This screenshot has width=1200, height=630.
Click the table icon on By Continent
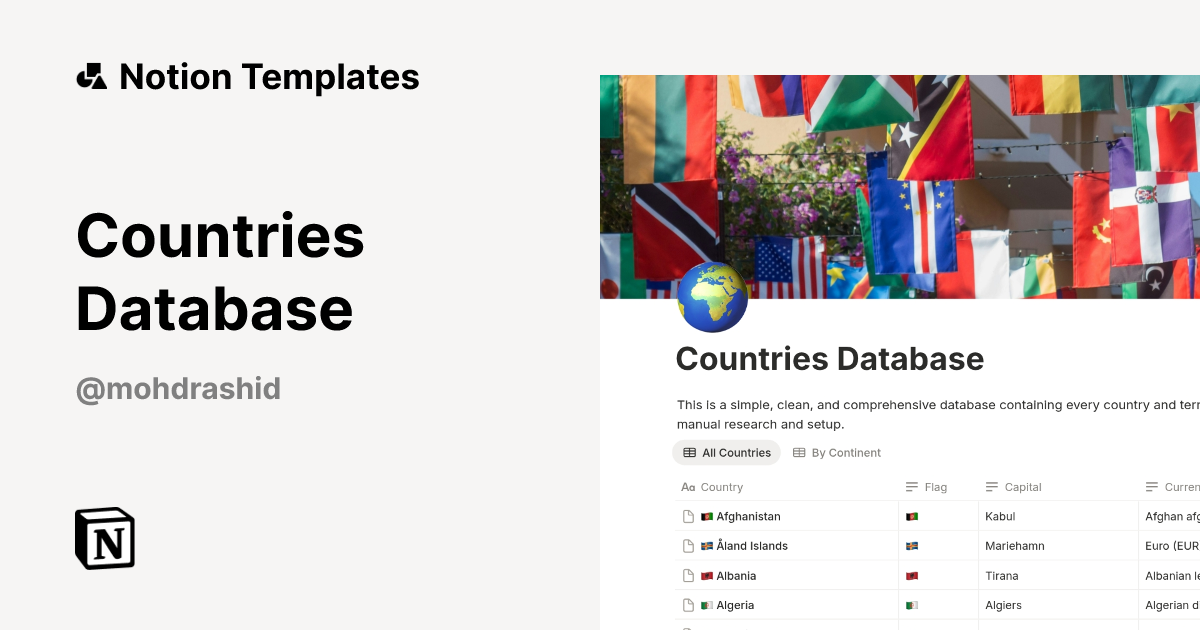(799, 453)
